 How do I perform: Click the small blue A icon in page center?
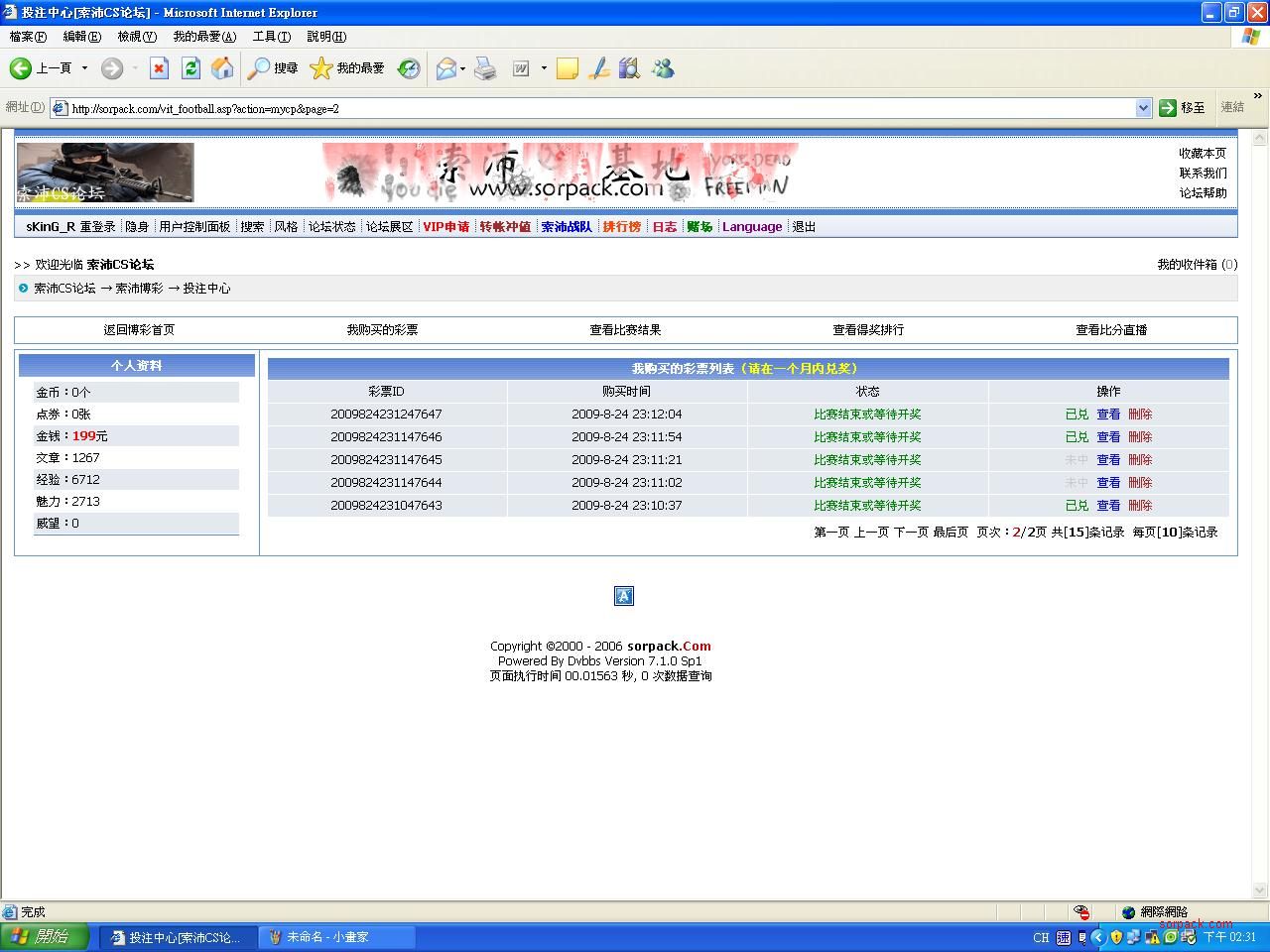(x=624, y=595)
